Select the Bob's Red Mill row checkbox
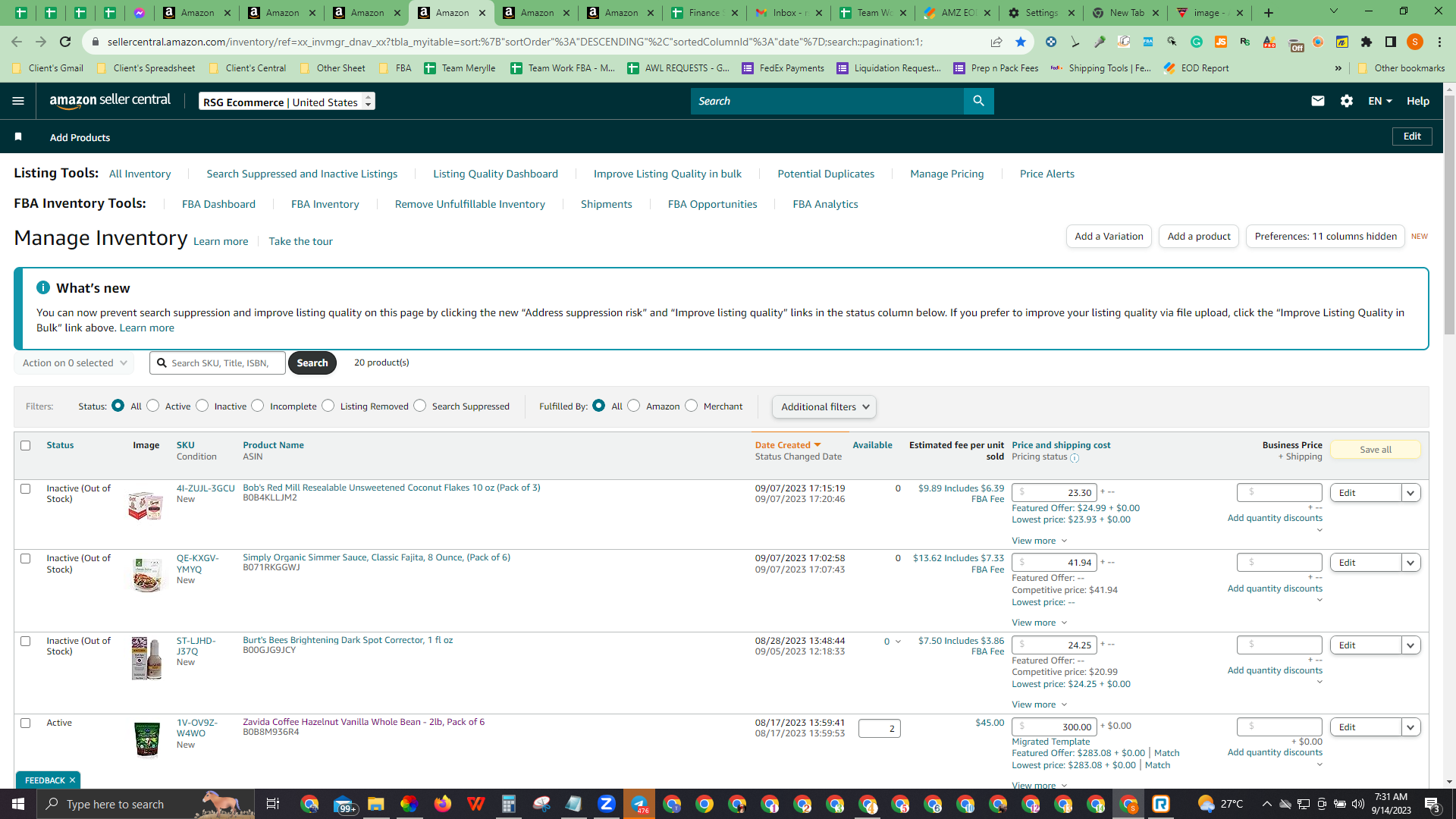 (26, 488)
